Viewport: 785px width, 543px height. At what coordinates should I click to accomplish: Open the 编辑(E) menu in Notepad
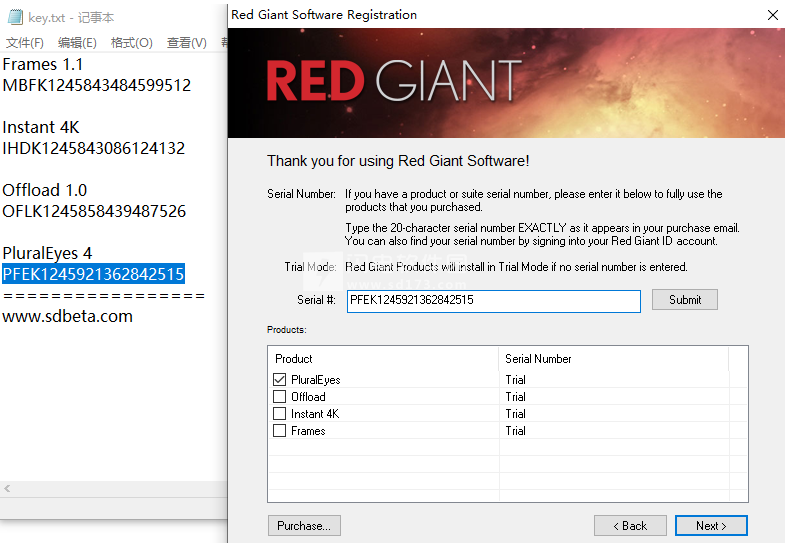[x=77, y=43]
